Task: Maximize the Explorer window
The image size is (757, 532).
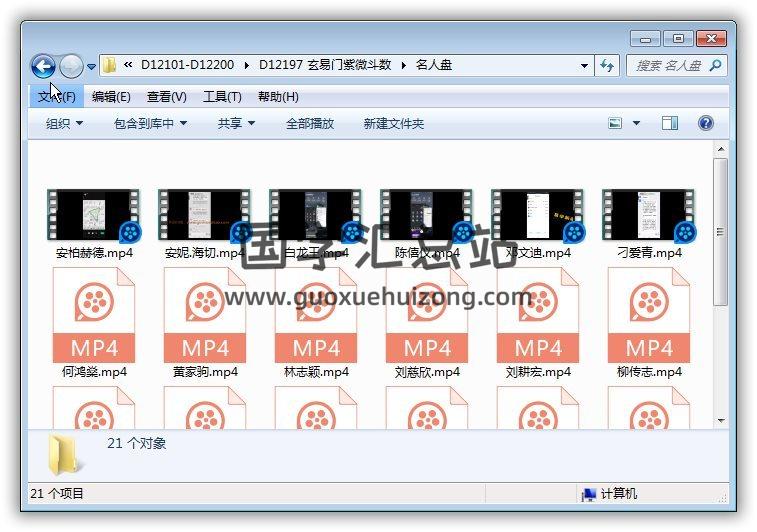Action: click(x=678, y=39)
